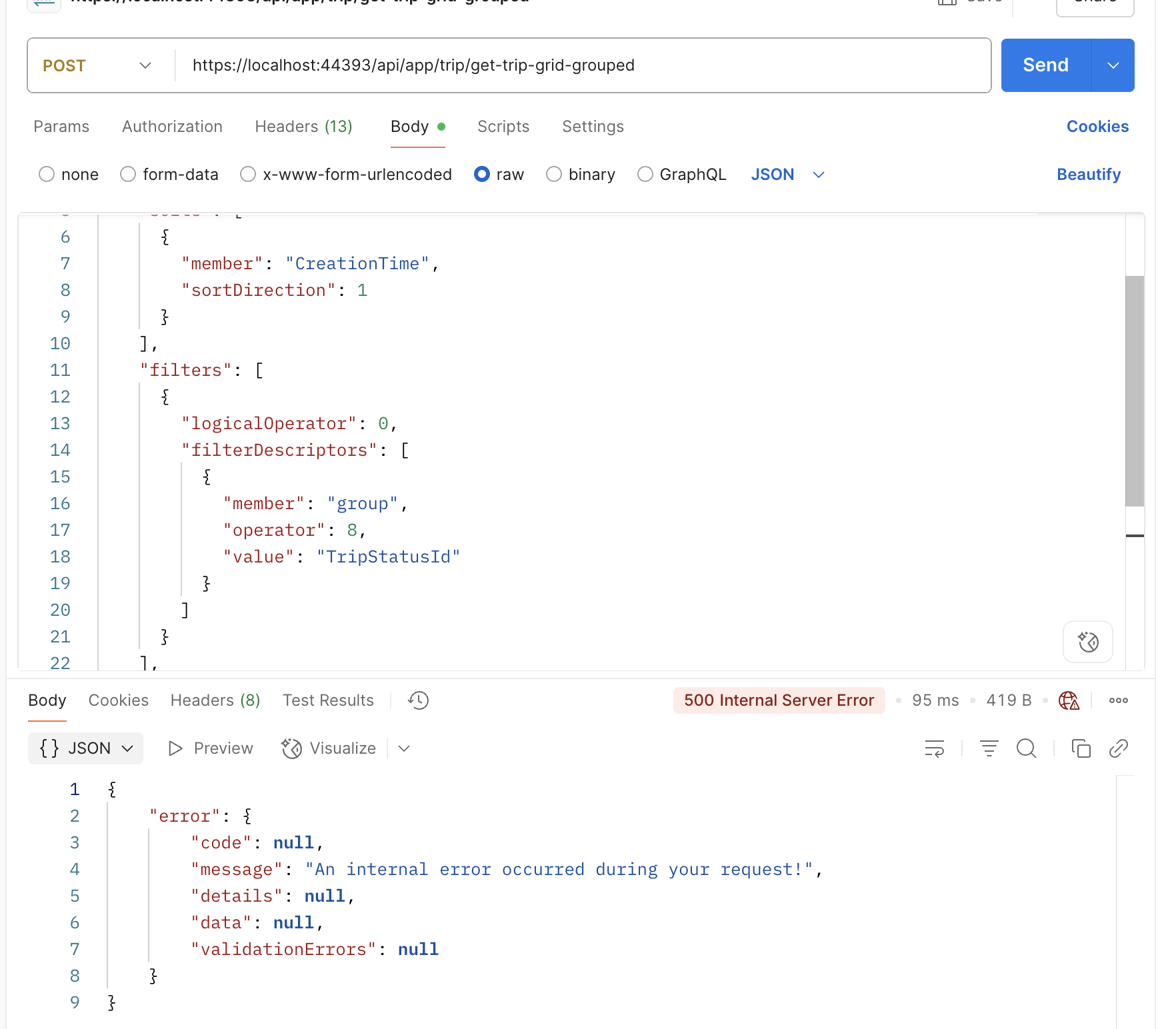Expand the Send button dropdown arrow
This screenshot has height=1029, width=1176.
(x=1113, y=65)
